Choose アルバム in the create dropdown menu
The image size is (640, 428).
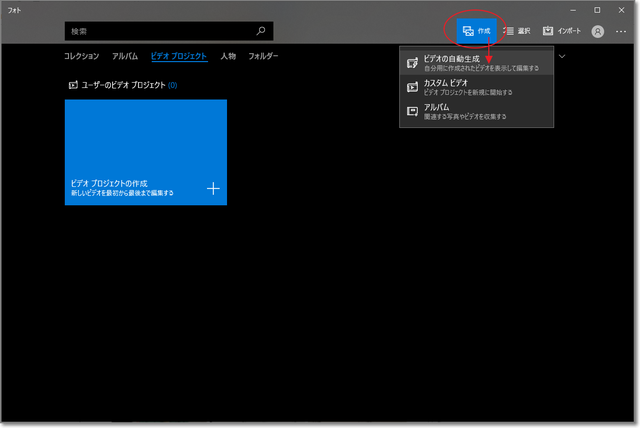(477, 111)
